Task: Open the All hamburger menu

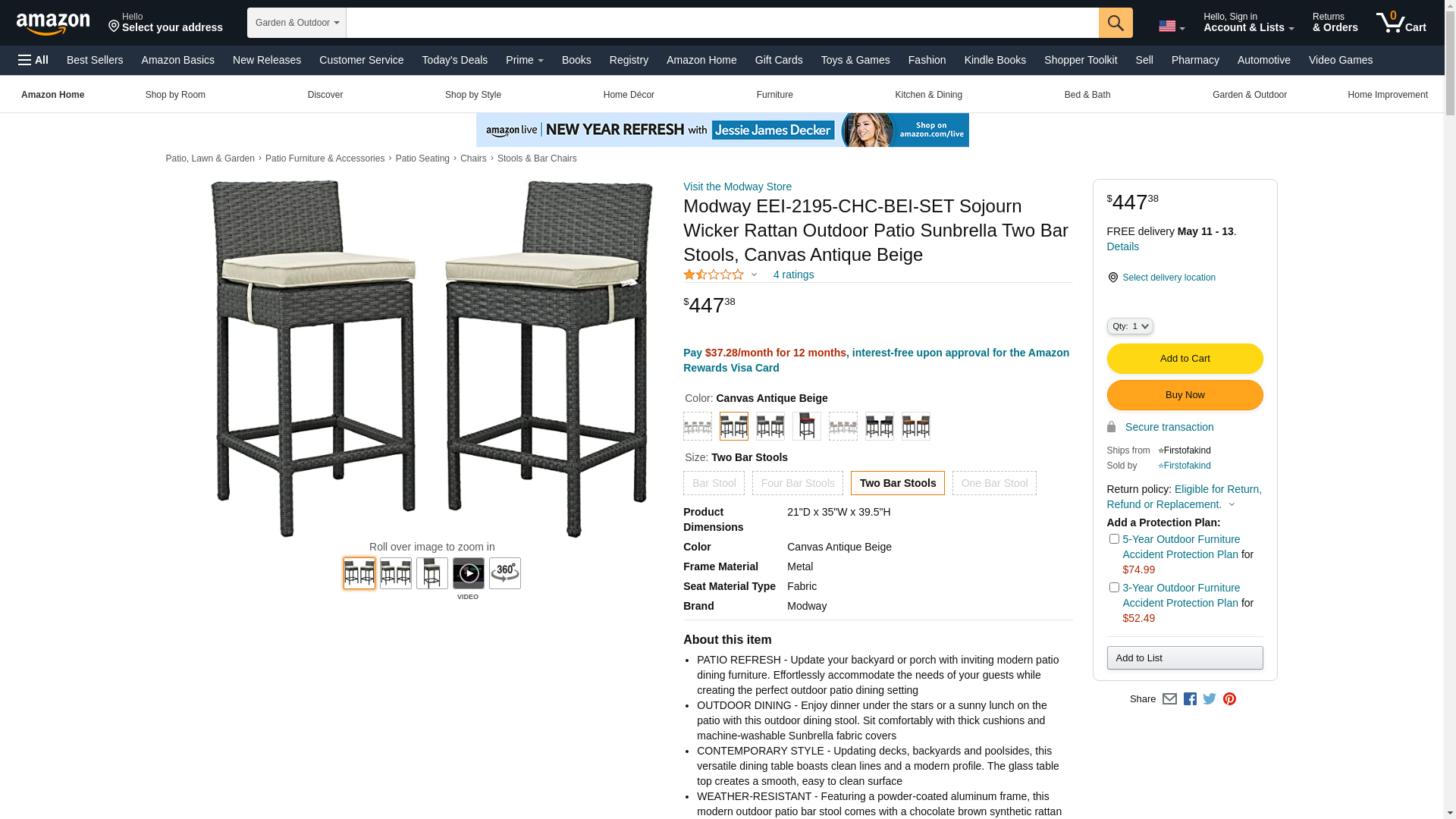Action: (33, 60)
